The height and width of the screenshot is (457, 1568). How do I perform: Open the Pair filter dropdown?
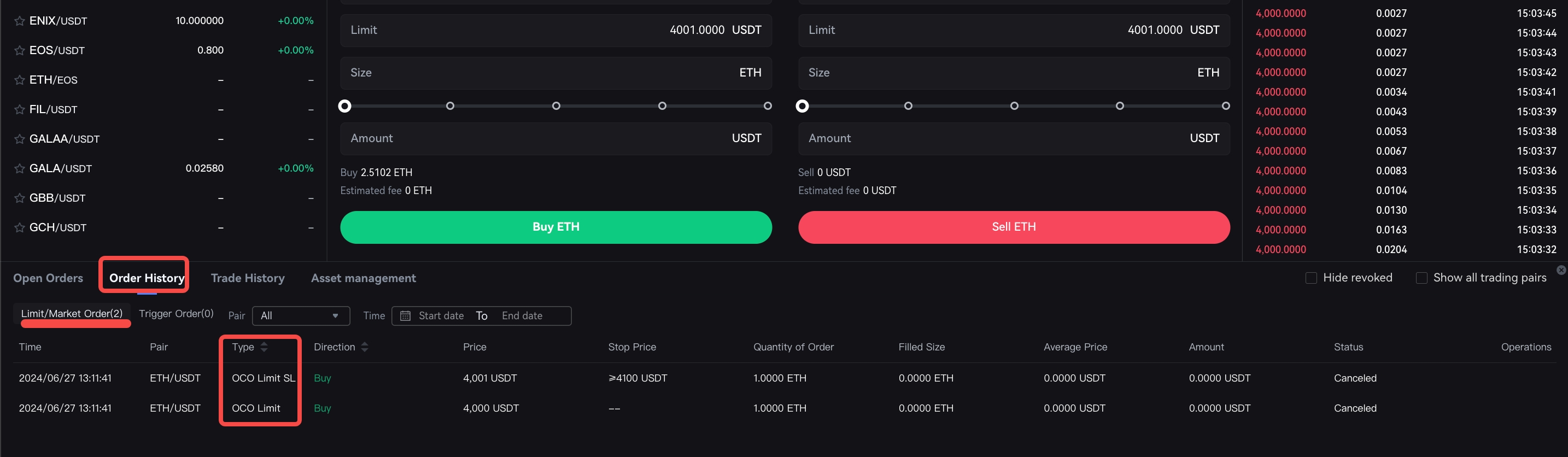click(x=301, y=316)
